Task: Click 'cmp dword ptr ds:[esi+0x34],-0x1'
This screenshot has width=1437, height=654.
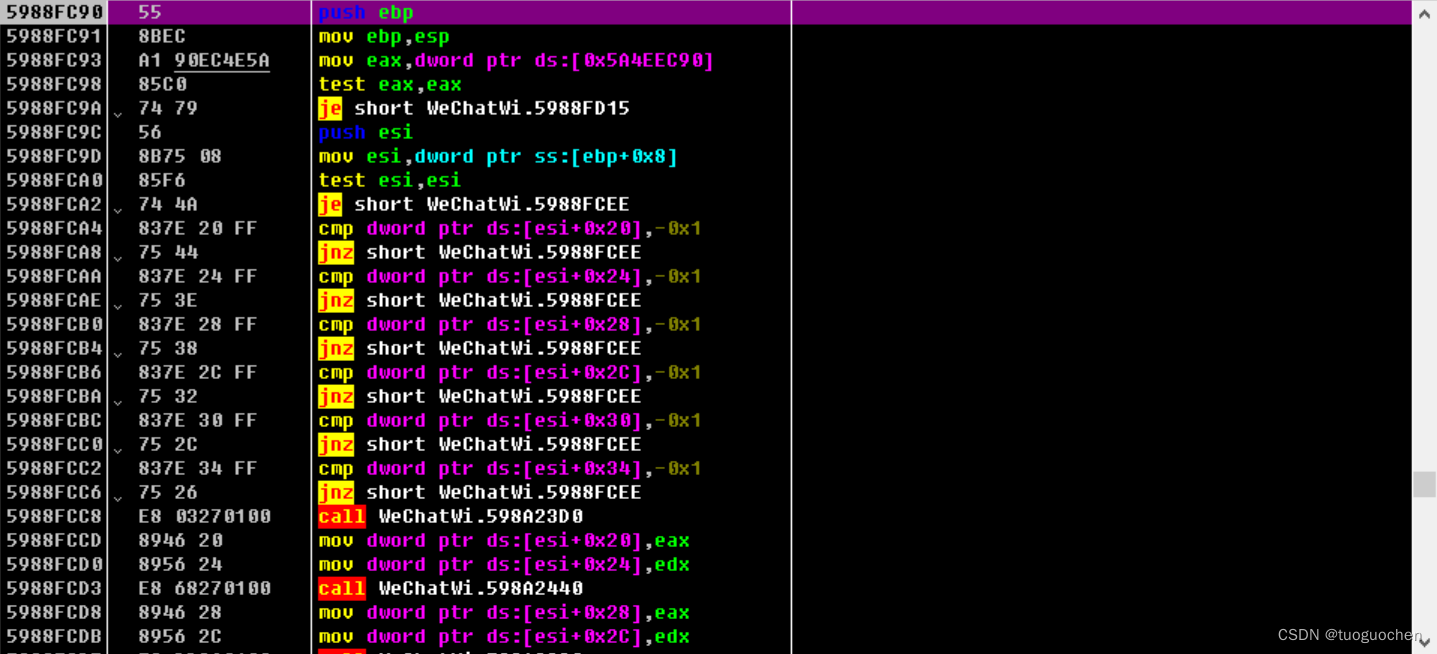Action: (x=510, y=468)
